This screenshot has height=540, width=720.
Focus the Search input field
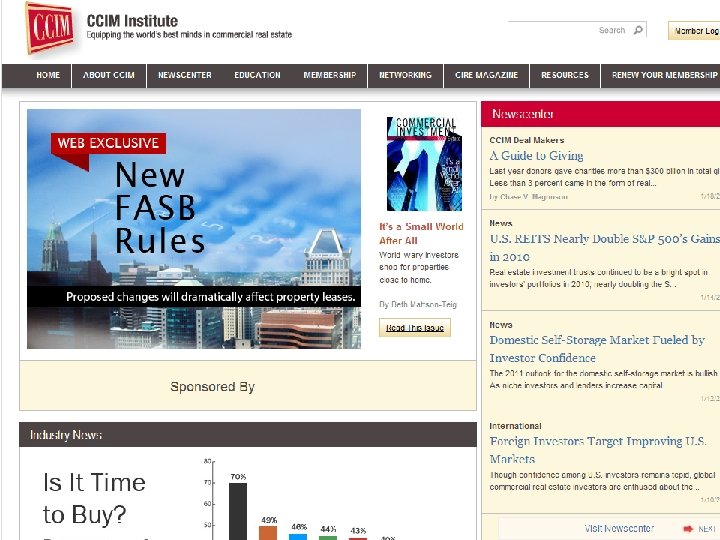[577, 29]
